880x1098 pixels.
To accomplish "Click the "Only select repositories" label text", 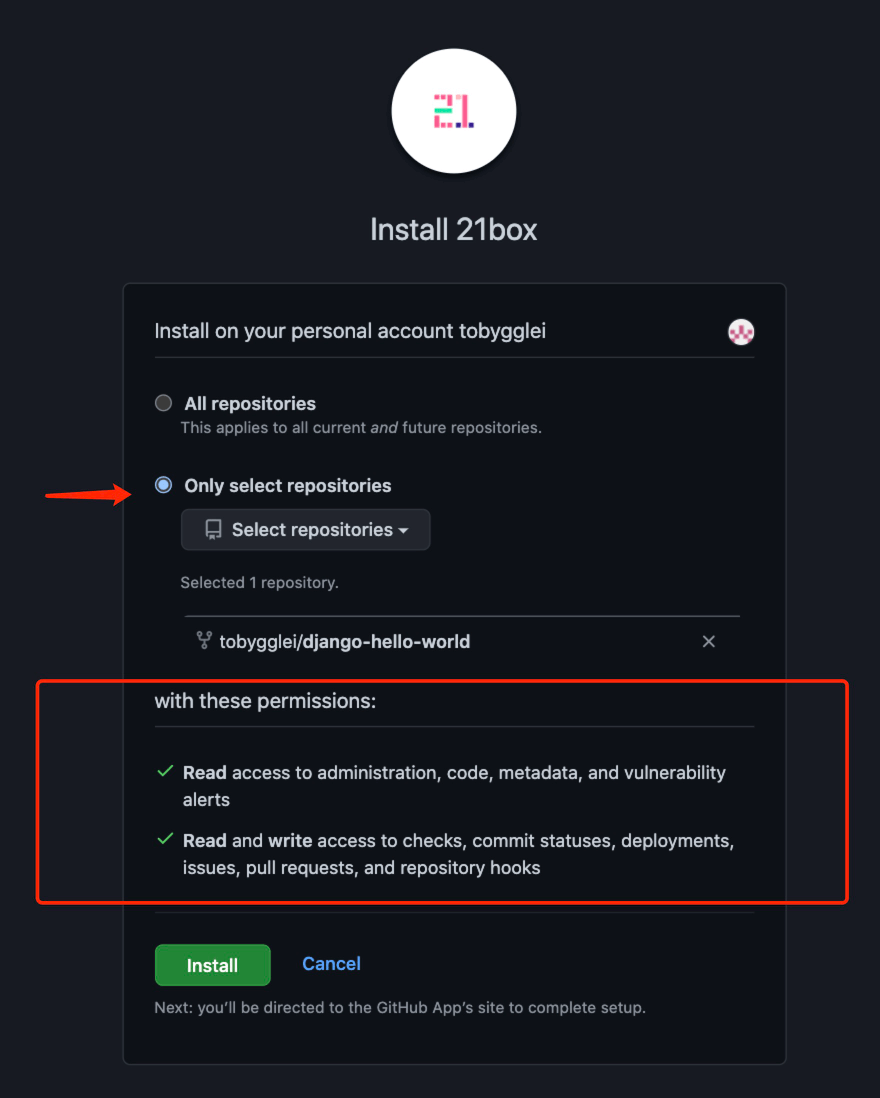I will pos(288,486).
